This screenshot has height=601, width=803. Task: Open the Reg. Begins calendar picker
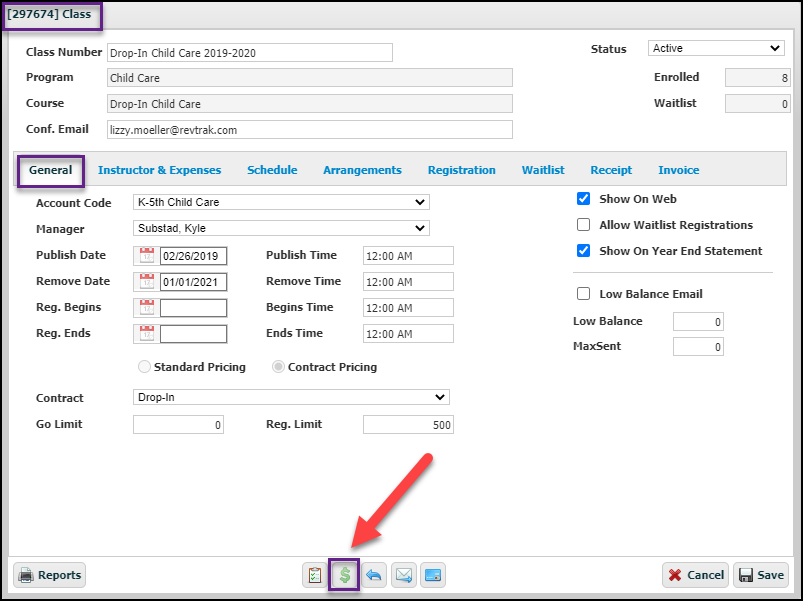[x=146, y=308]
